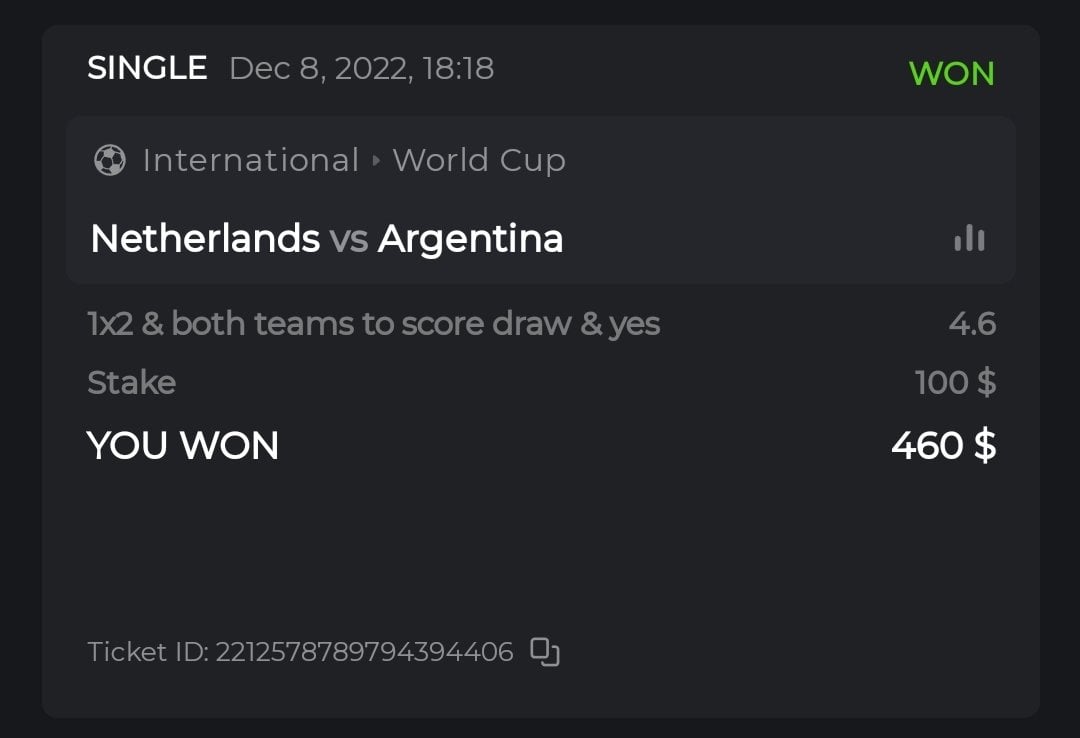Click the YOU WON label
Viewport: 1080px width, 738px height.
pyautogui.click(x=183, y=446)
